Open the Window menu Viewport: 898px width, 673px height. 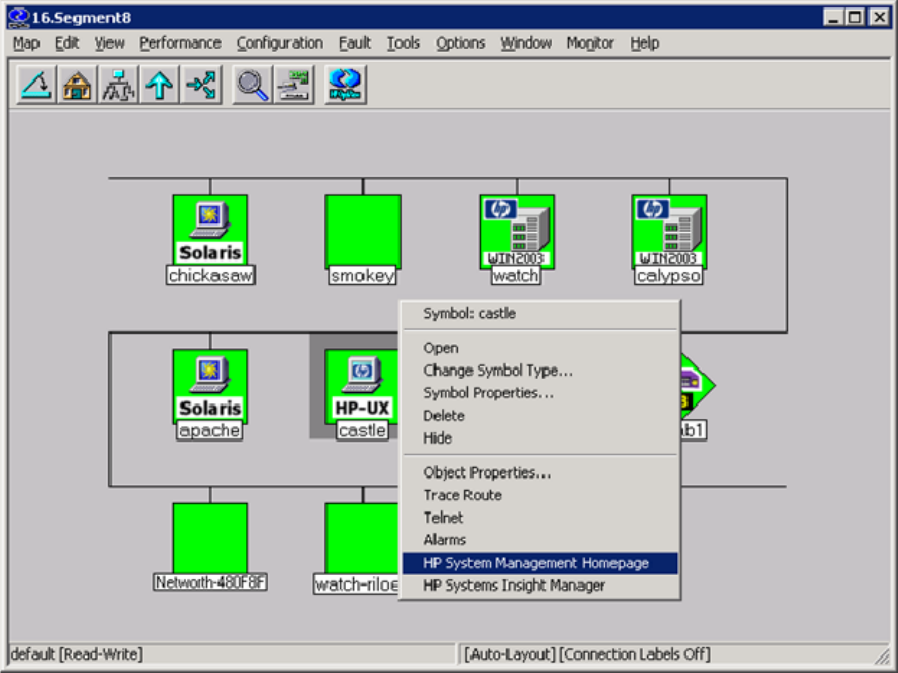[526, 43]
